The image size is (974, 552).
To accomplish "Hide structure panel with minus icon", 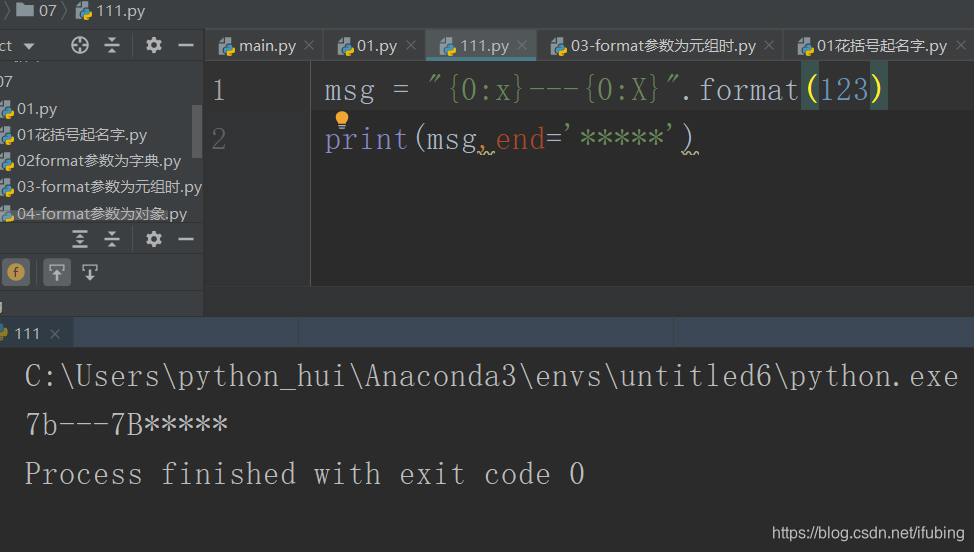I will 186,239.
